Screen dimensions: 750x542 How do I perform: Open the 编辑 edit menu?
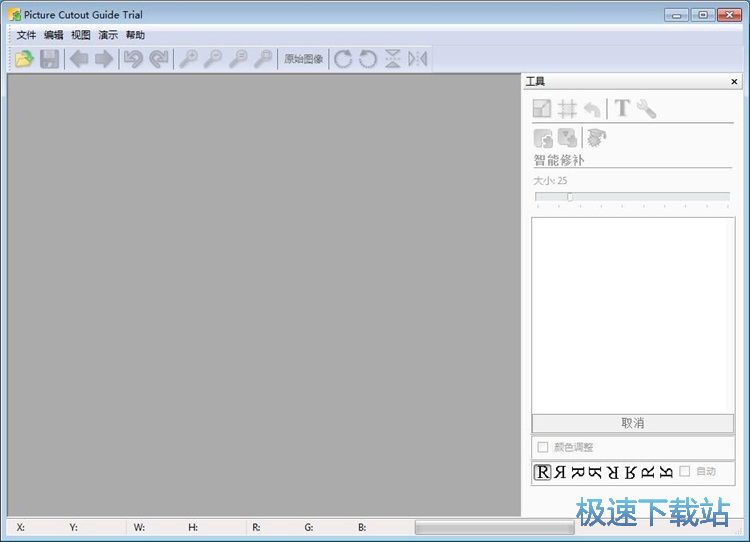(54, 35)
